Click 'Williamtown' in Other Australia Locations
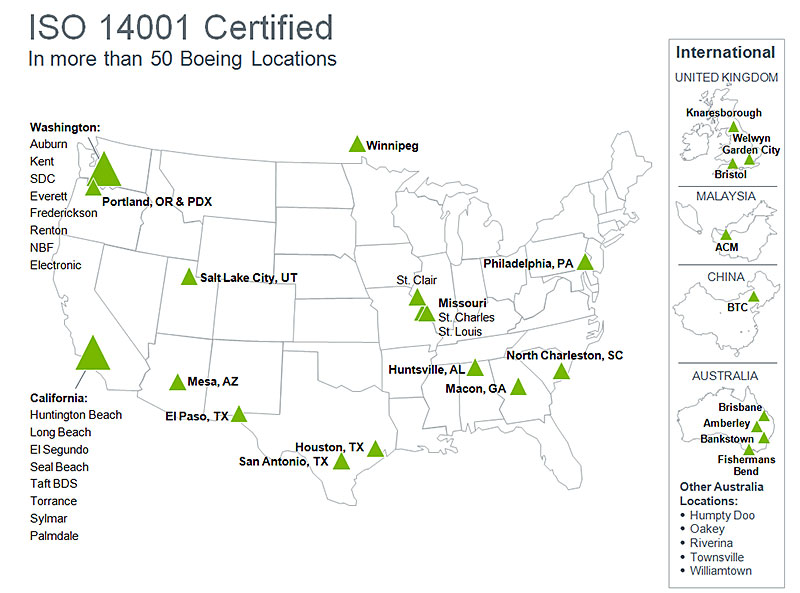This screenshot has height=593, width=800. pyautogui.click(x=721, y=571)
